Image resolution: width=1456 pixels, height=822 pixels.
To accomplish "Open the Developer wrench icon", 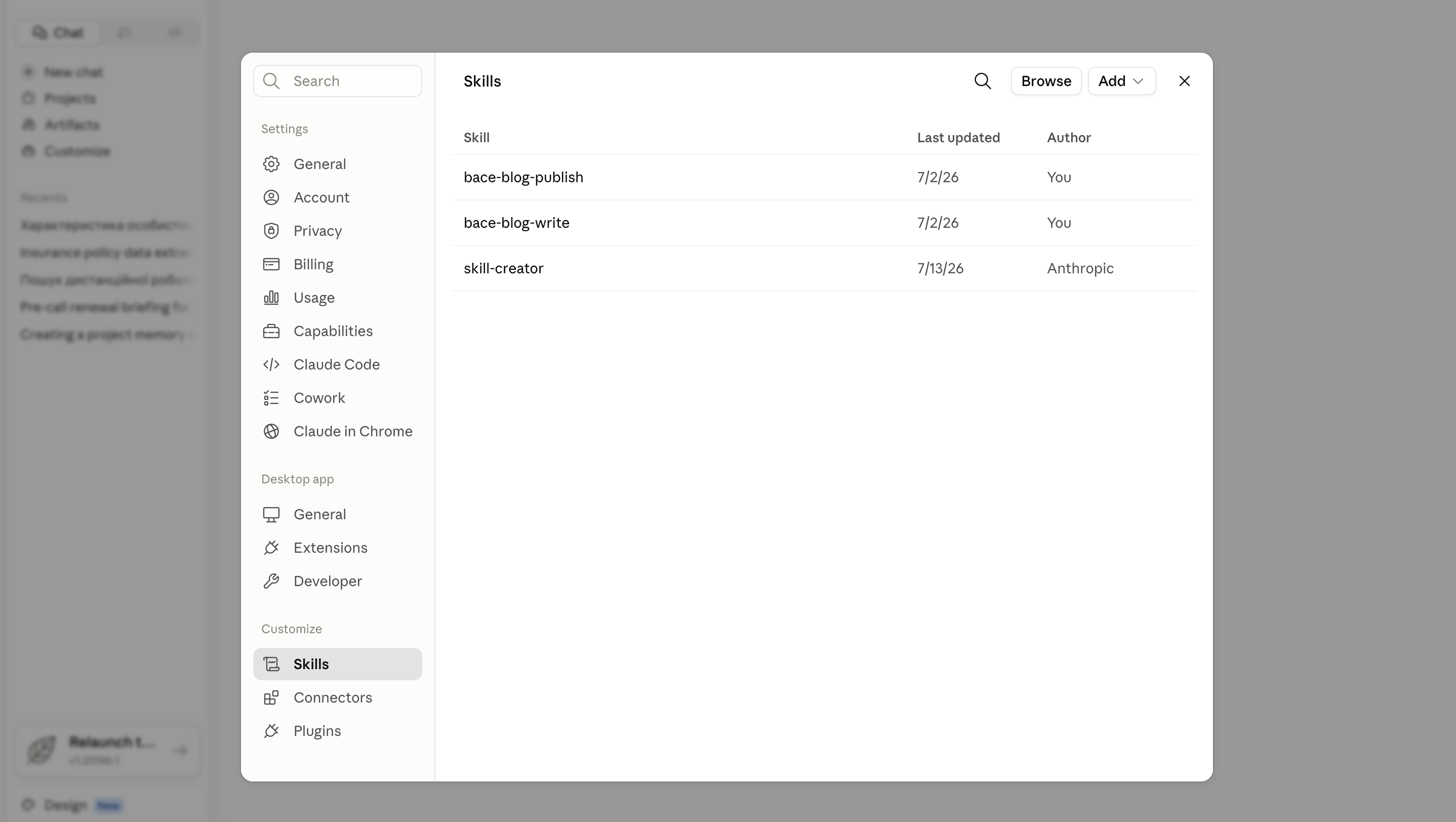I will point(271,581).
